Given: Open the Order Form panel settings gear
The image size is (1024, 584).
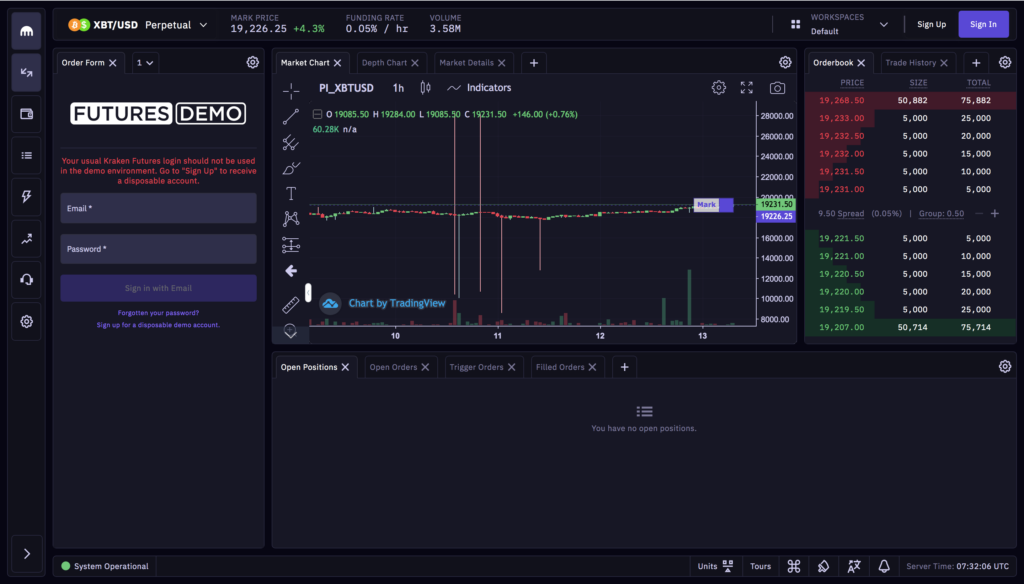Looking at the screenshot, I should 253,63.
